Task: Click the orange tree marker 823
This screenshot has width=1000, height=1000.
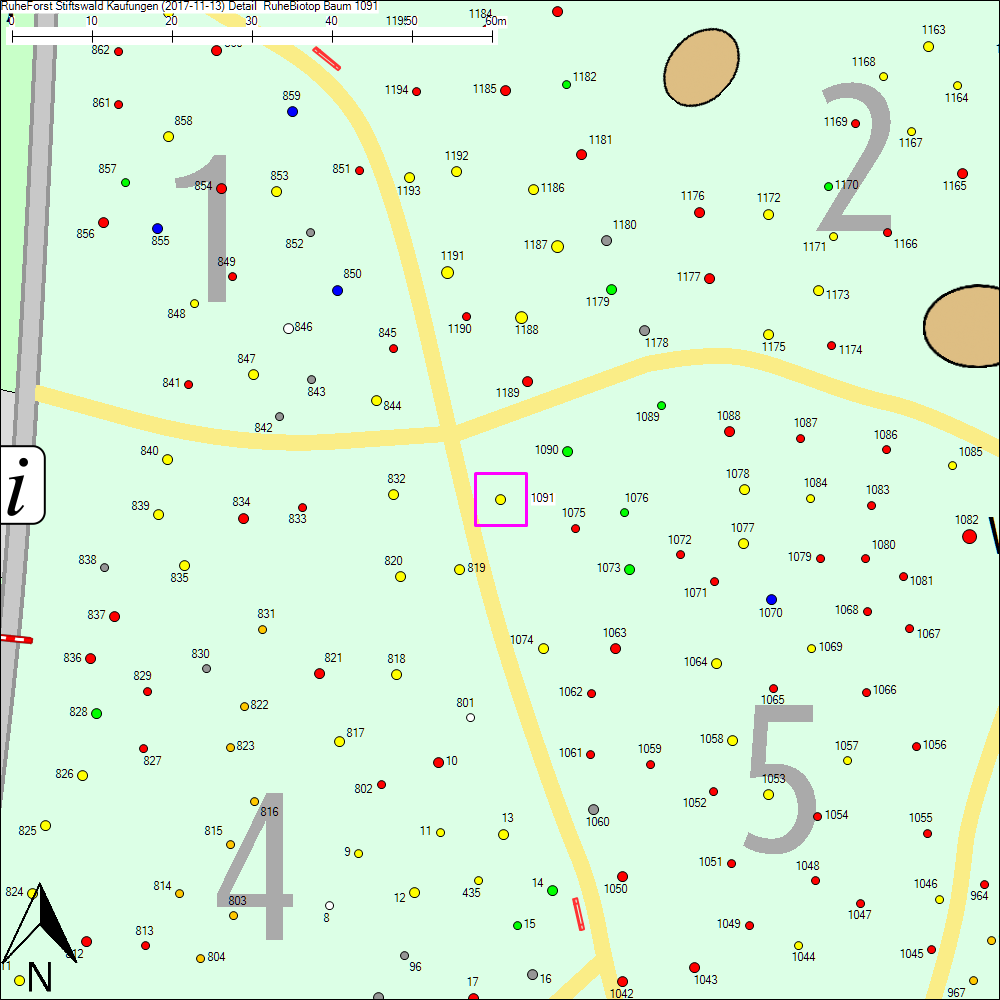Action: [230, 747]
